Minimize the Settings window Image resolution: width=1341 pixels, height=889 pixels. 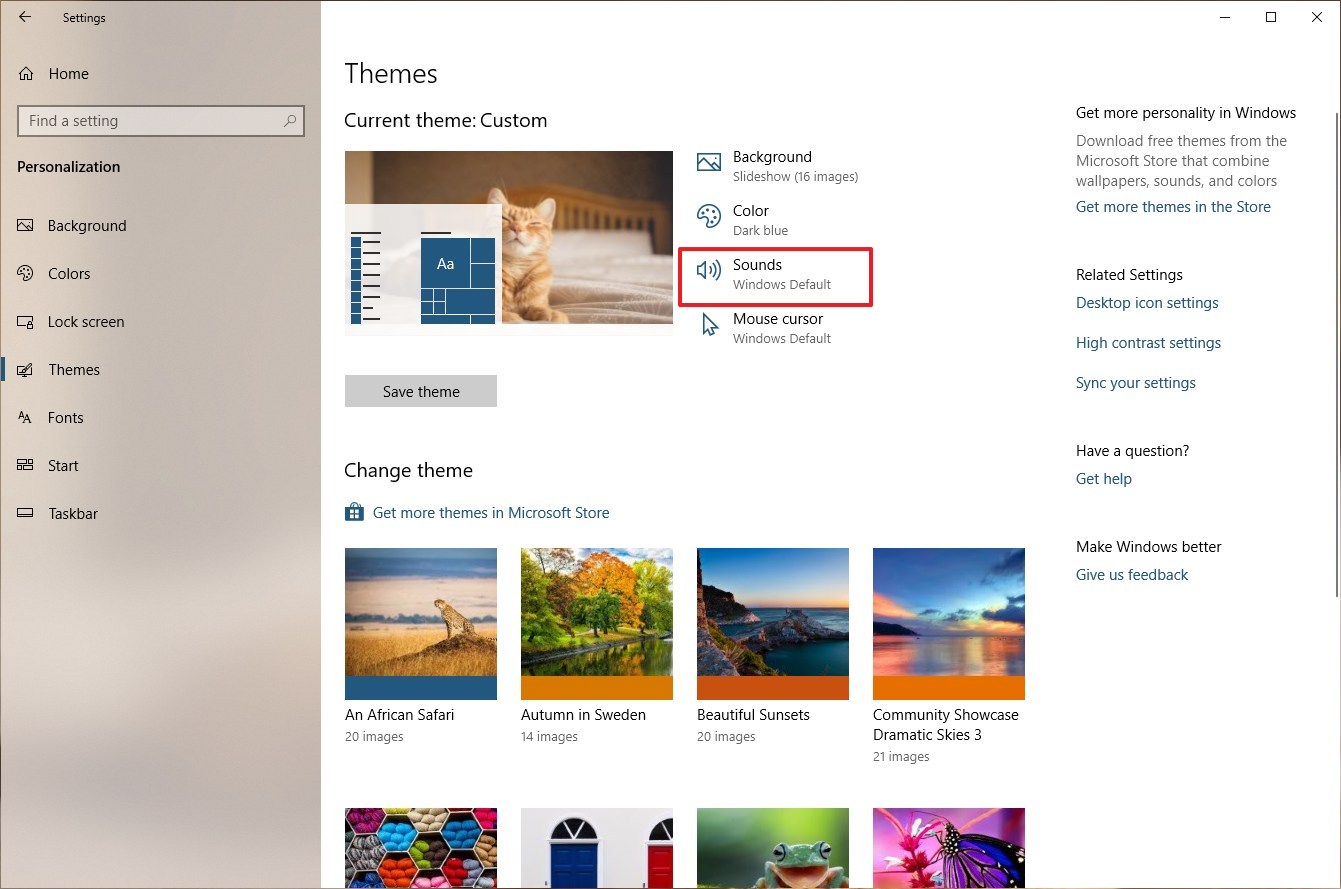tap(1225, 17)
